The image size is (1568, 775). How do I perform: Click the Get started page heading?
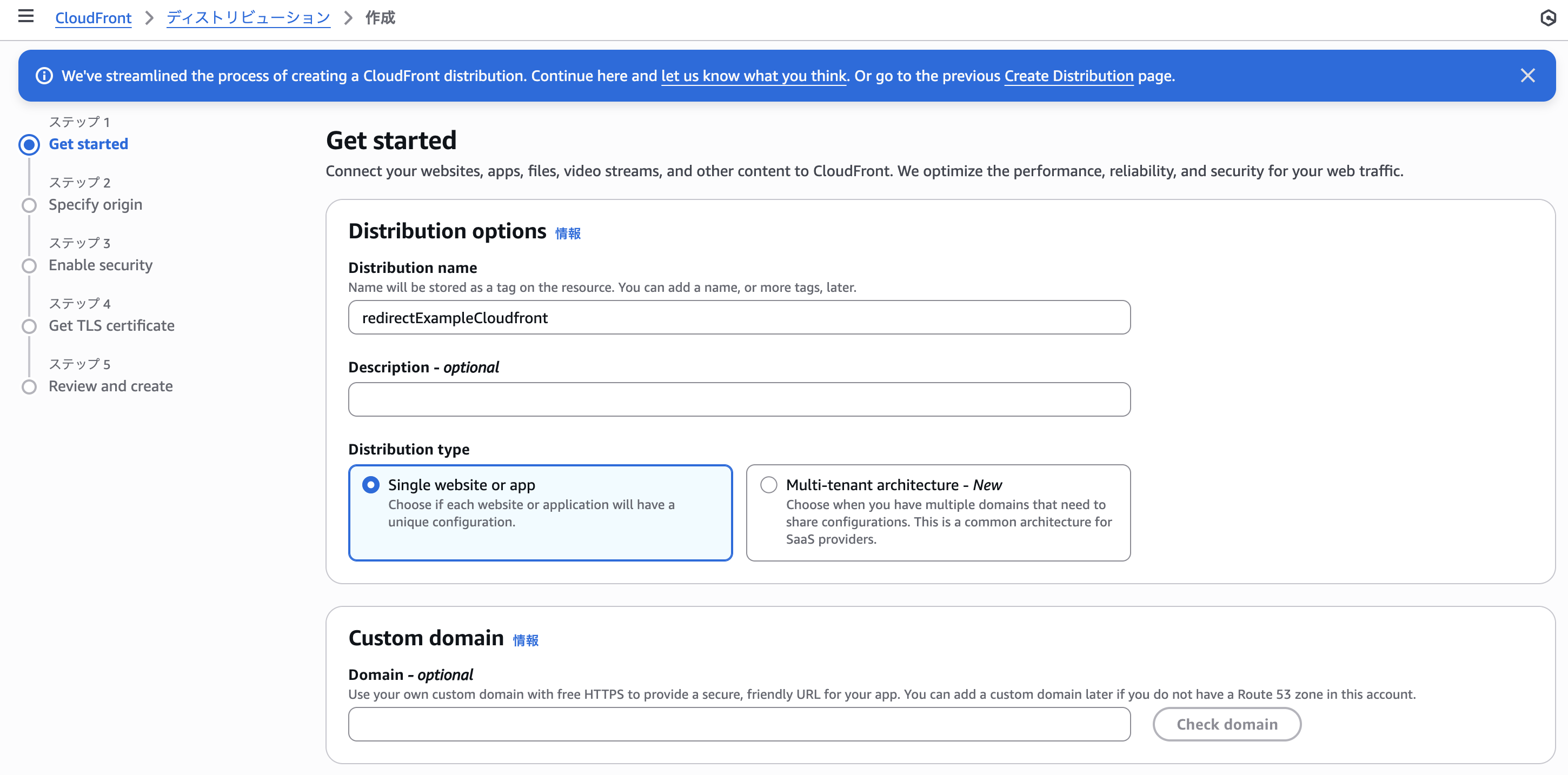(x=391, y=141)
